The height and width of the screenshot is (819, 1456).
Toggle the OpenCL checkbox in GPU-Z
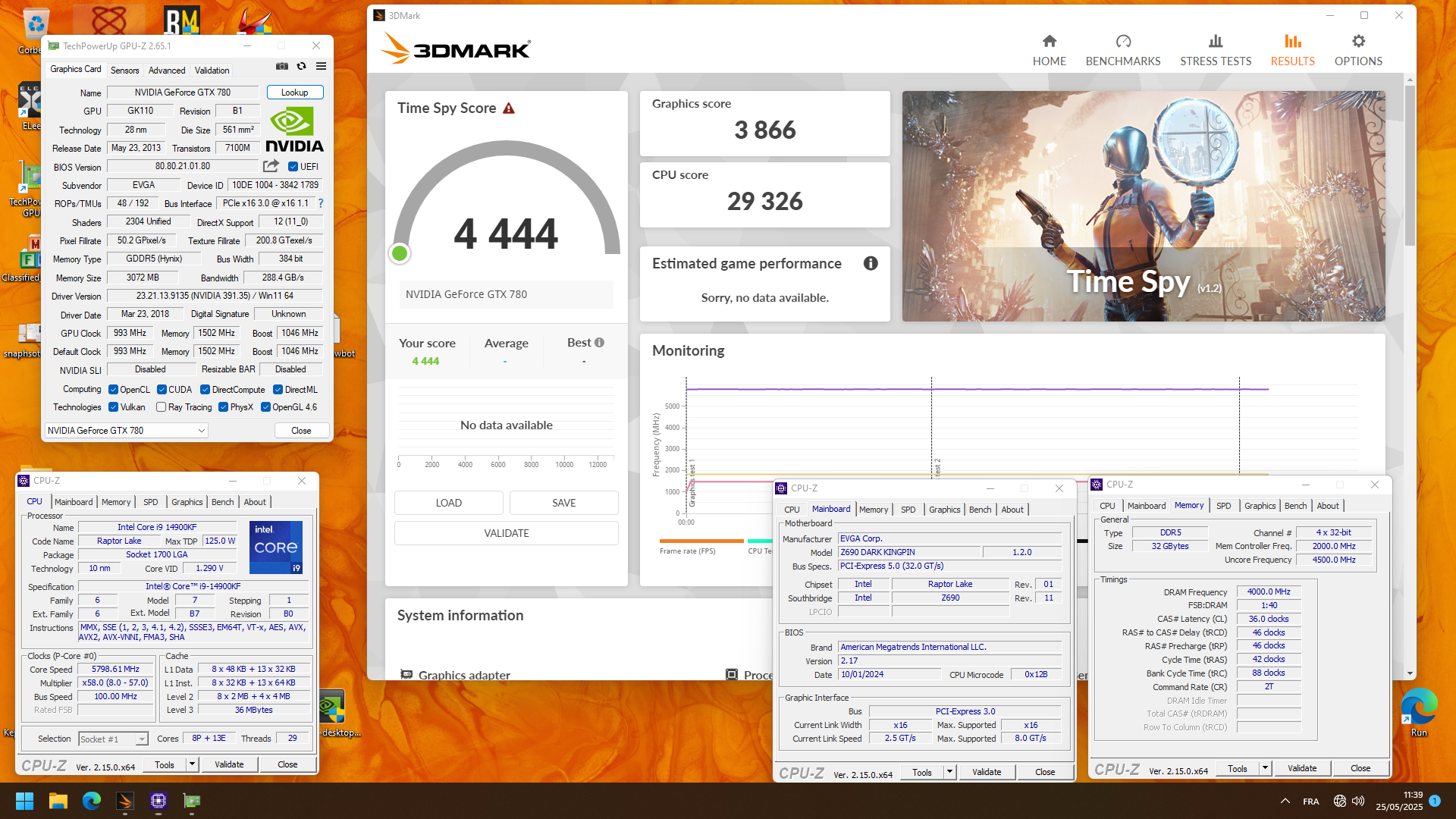pyautogui.click(x=113, y=390)
